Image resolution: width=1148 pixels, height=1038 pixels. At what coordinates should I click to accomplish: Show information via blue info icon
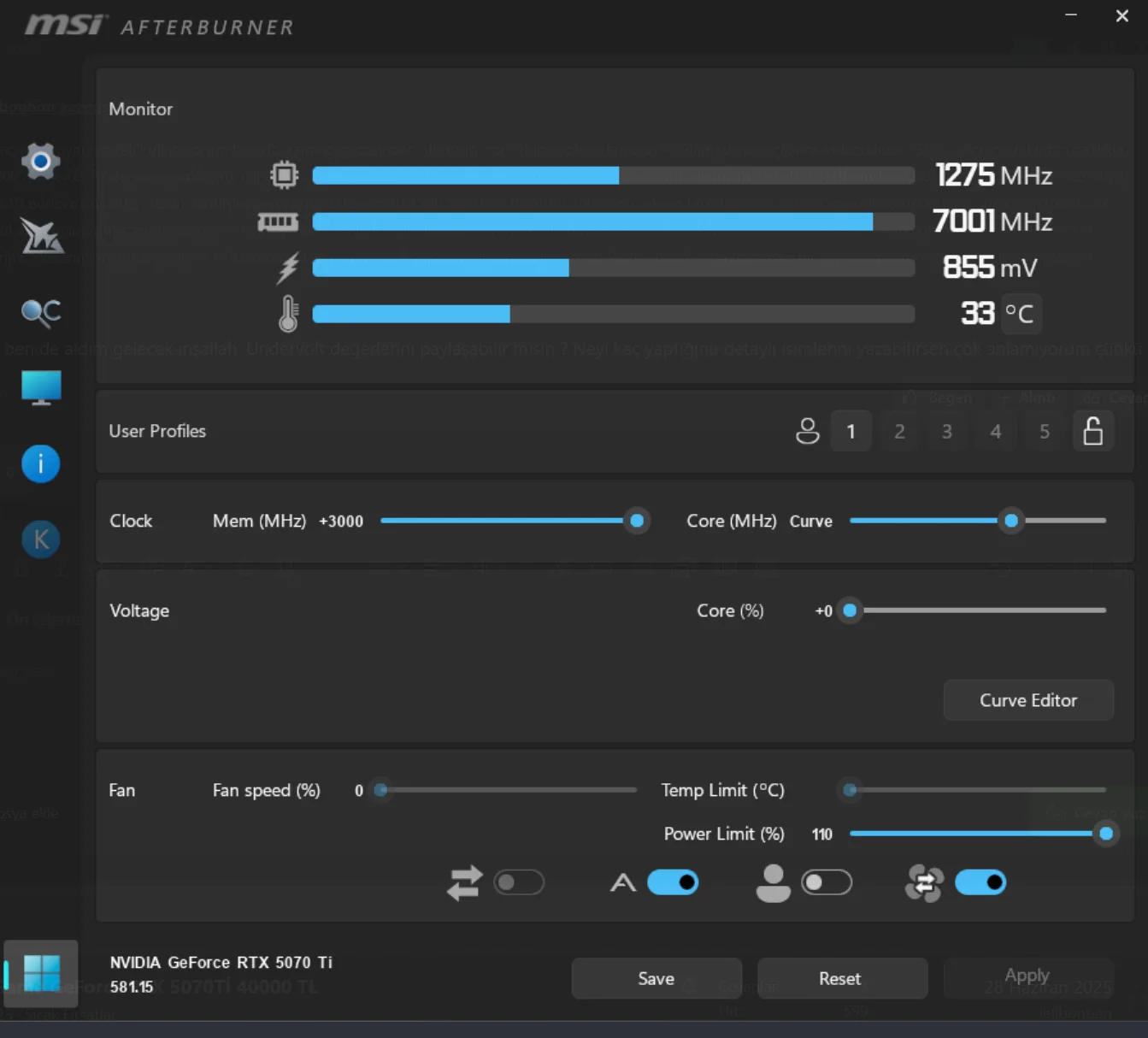click(x=40, y=463)
